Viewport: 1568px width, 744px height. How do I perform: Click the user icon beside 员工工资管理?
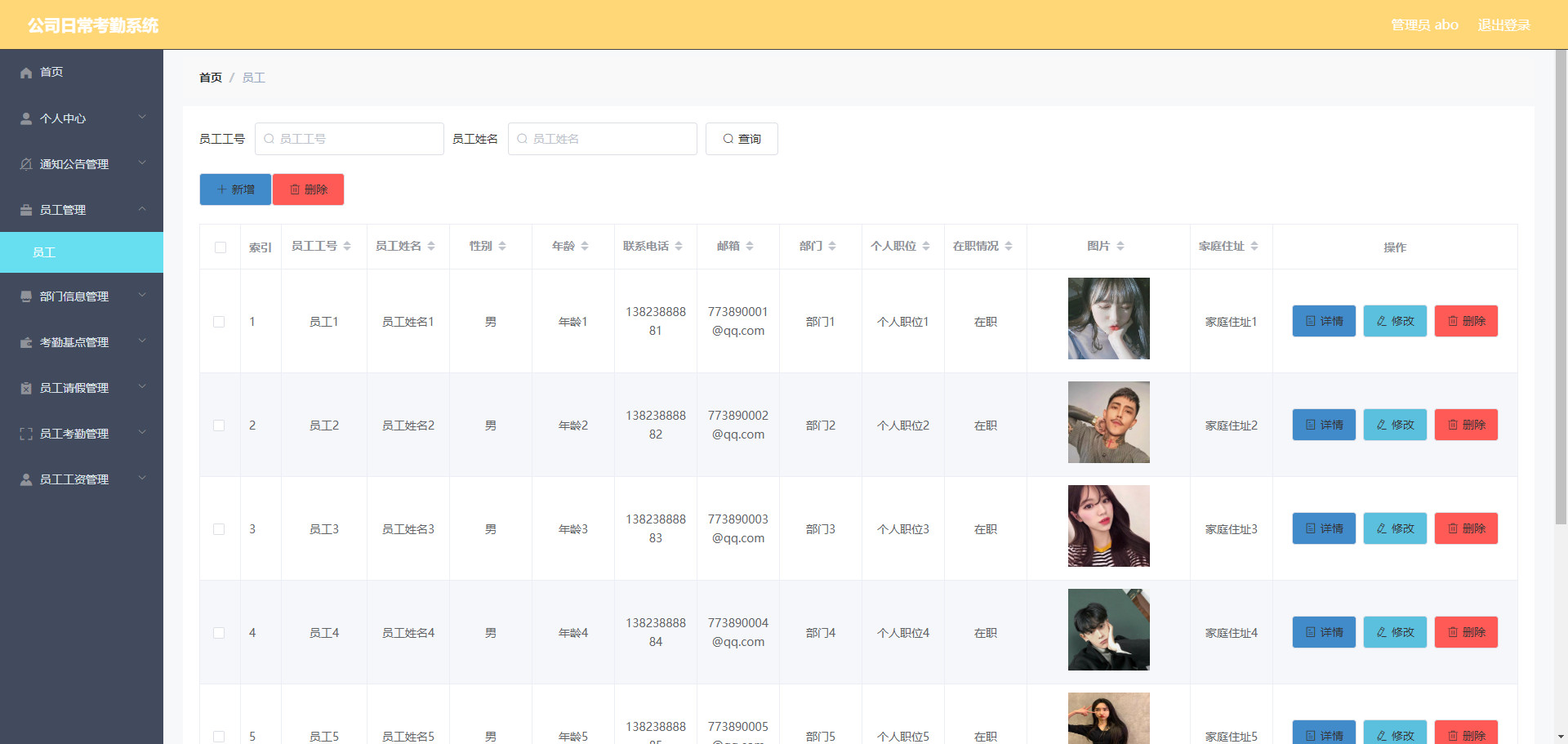point(26,479)
